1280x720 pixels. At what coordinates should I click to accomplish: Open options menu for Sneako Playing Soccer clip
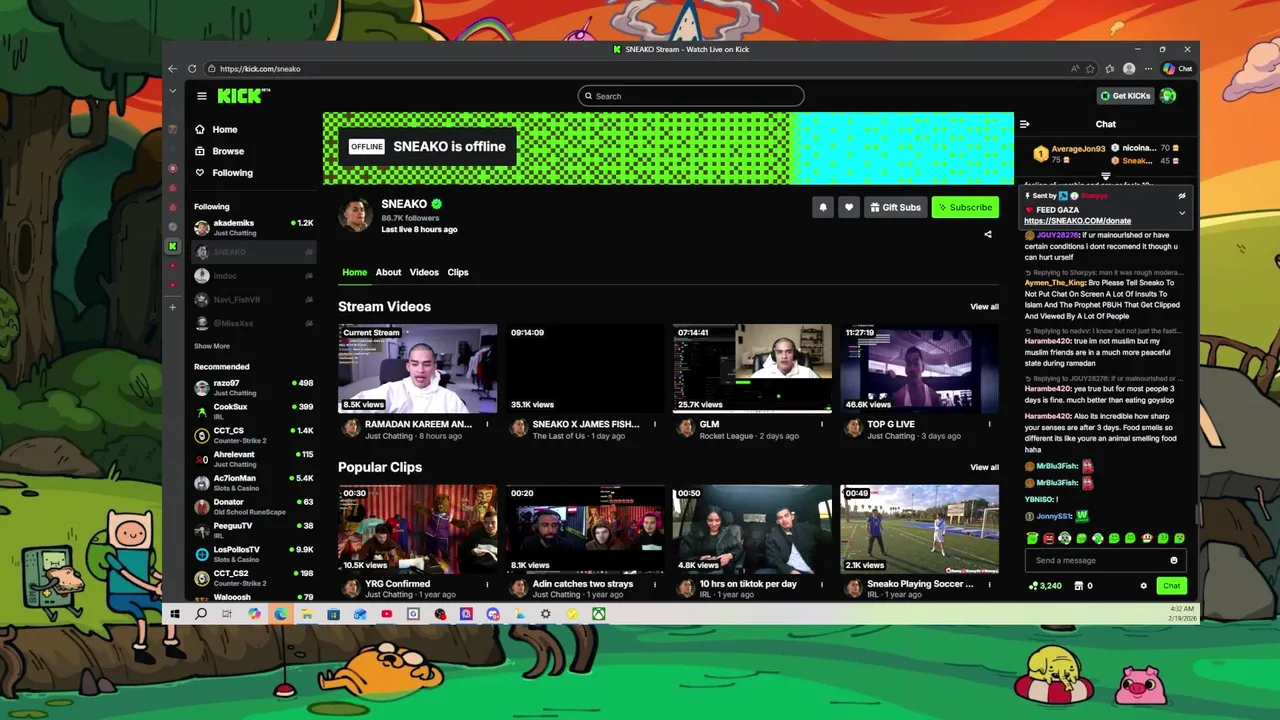(989, 584)
